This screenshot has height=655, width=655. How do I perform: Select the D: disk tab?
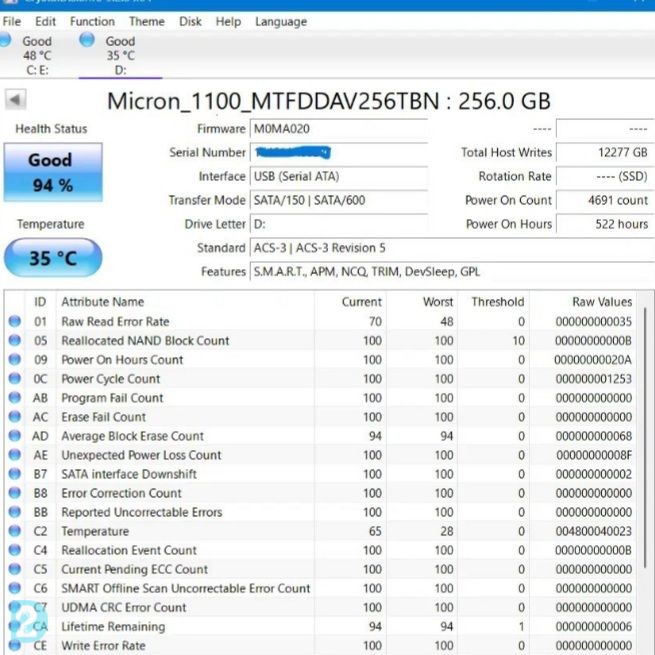point(120,55)
